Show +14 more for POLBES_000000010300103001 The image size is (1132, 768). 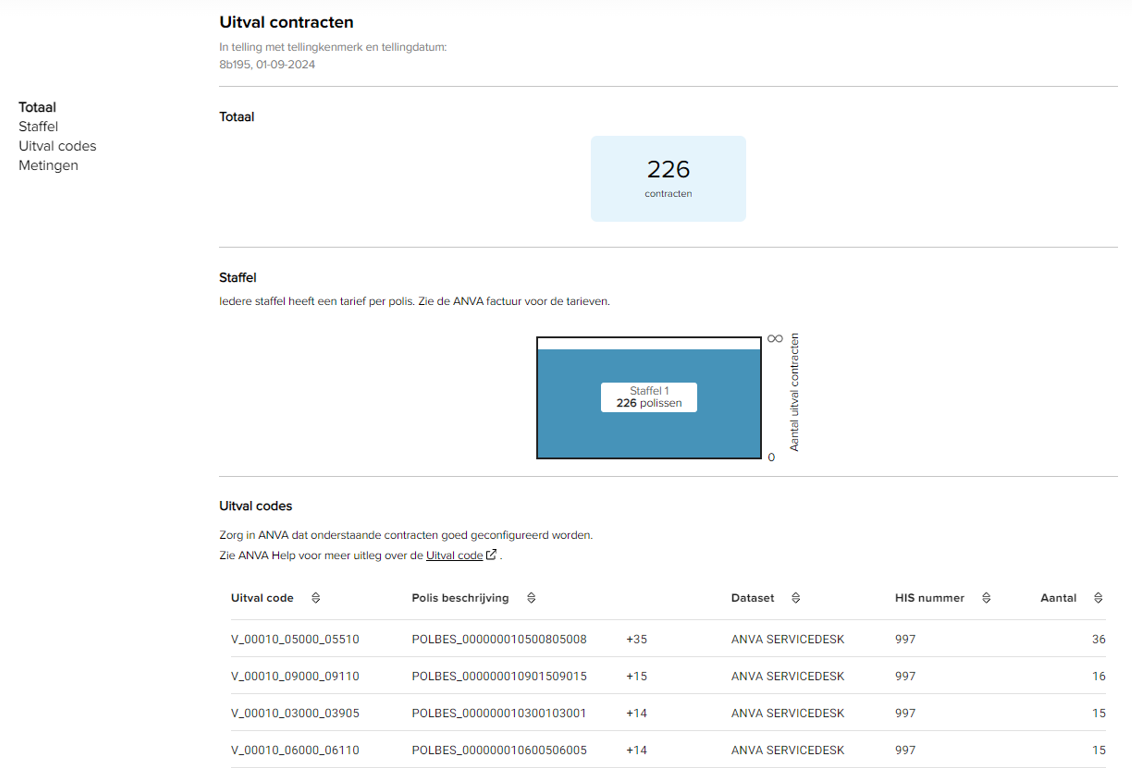(636, 713)
